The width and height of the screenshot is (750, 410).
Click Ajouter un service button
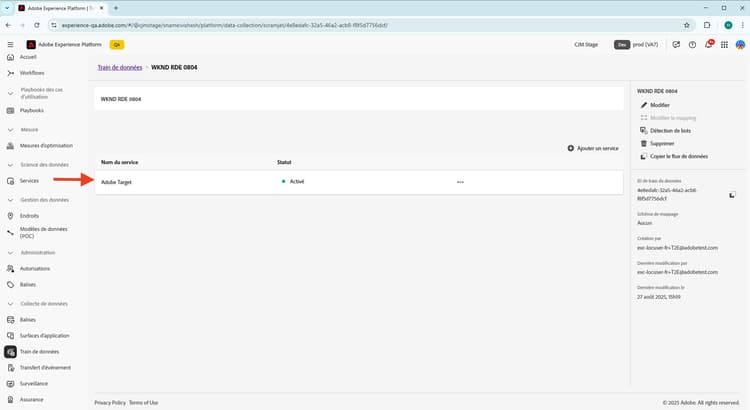593,148
